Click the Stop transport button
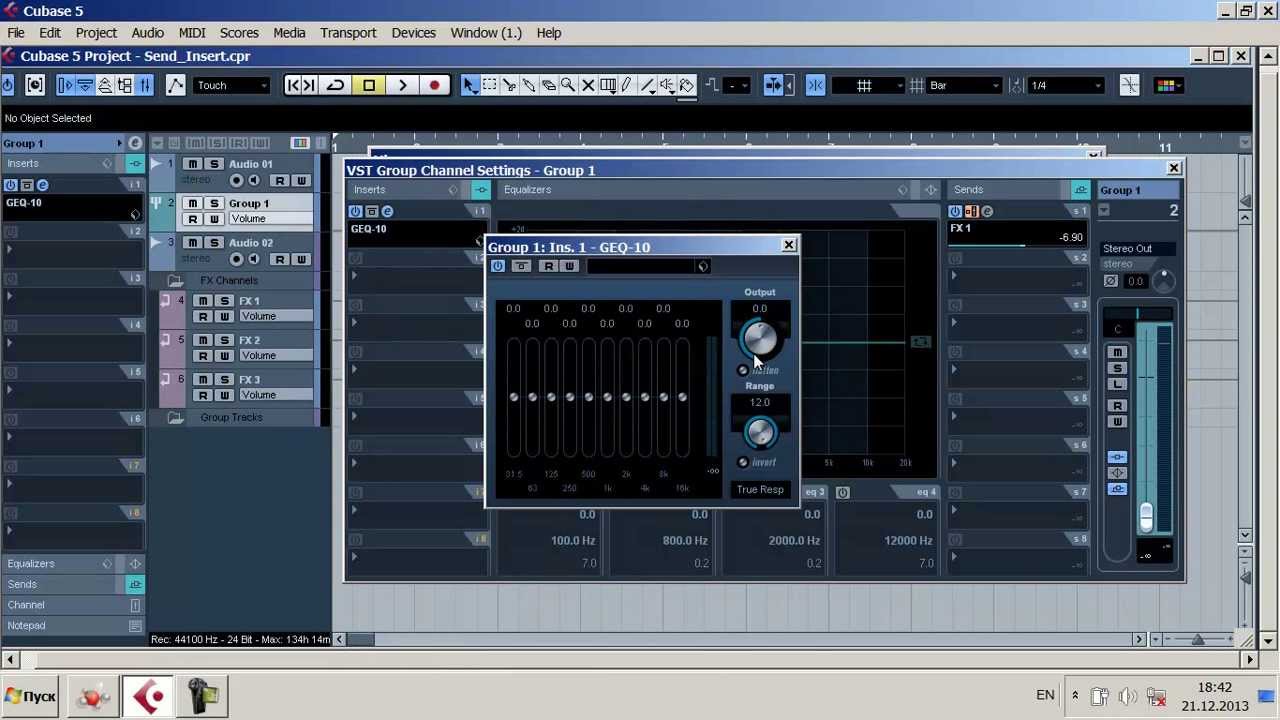The image size is (1280, 720). pyautogui.click(x=369, y=86)
